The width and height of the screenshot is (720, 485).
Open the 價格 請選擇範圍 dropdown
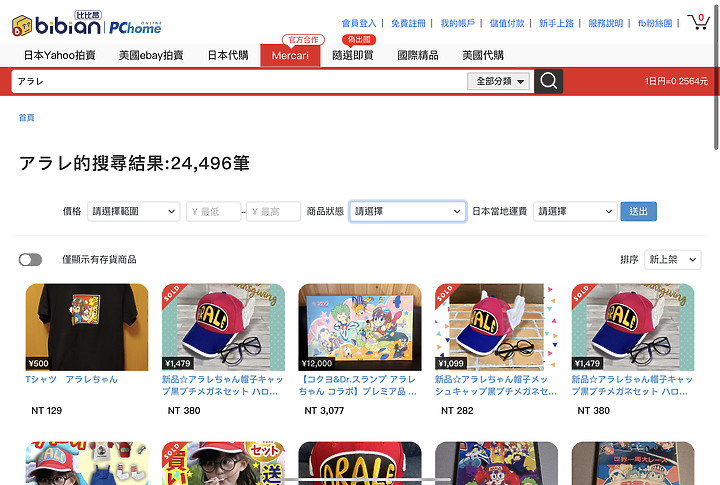134,211
